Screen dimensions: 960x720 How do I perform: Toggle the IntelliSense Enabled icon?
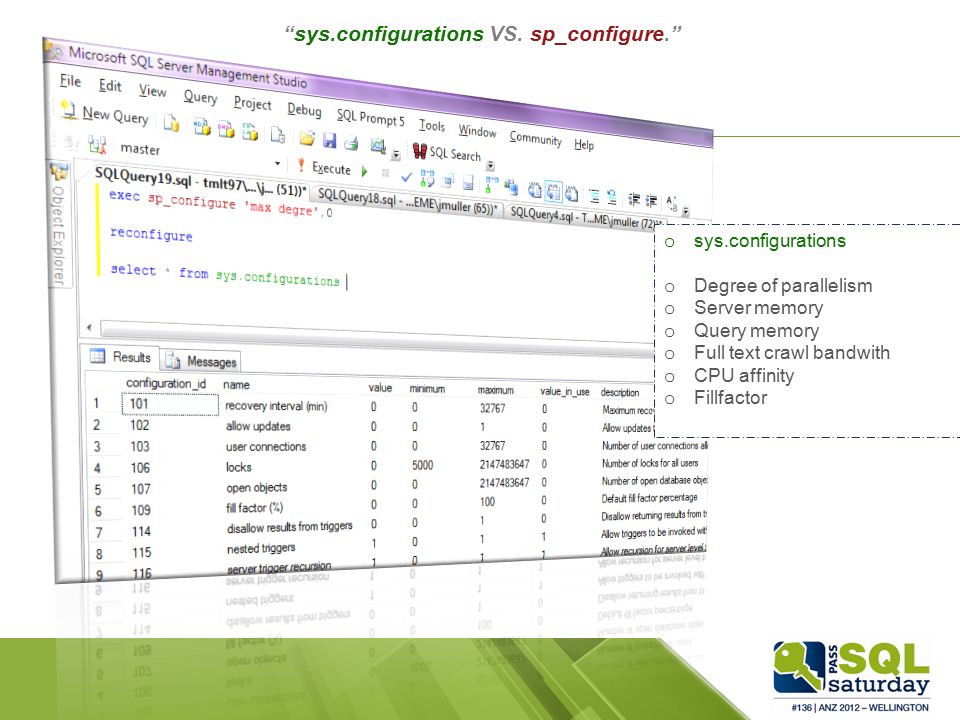click(x=468, y=182)
